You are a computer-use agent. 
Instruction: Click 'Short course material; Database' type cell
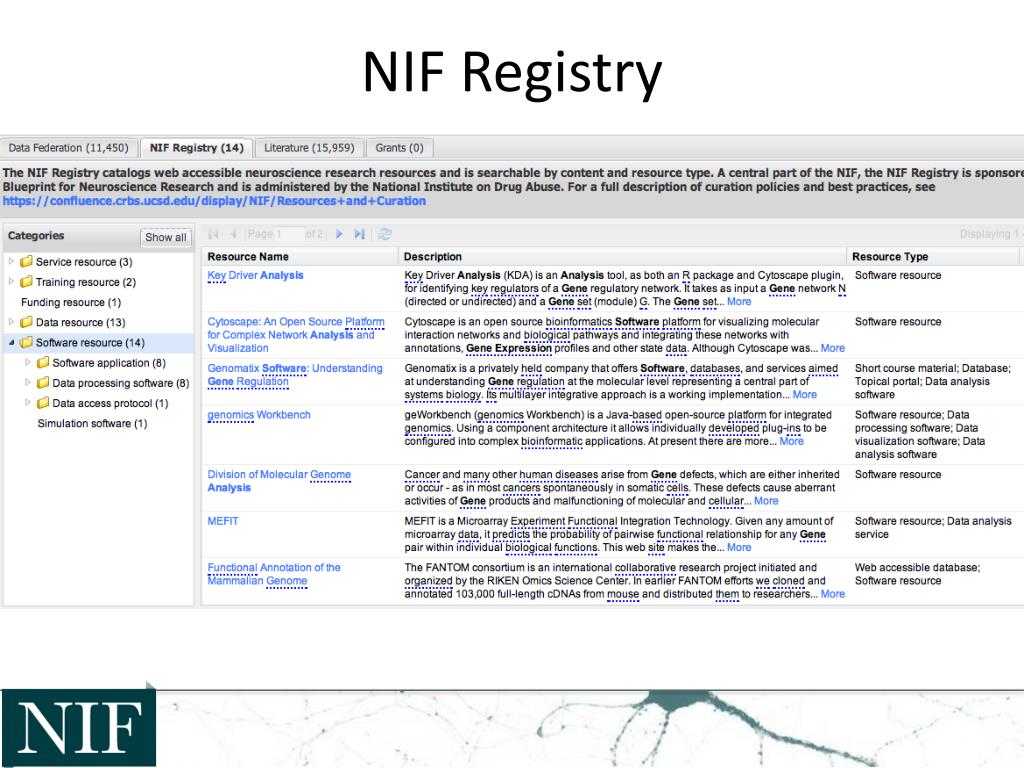coord(933,381)
